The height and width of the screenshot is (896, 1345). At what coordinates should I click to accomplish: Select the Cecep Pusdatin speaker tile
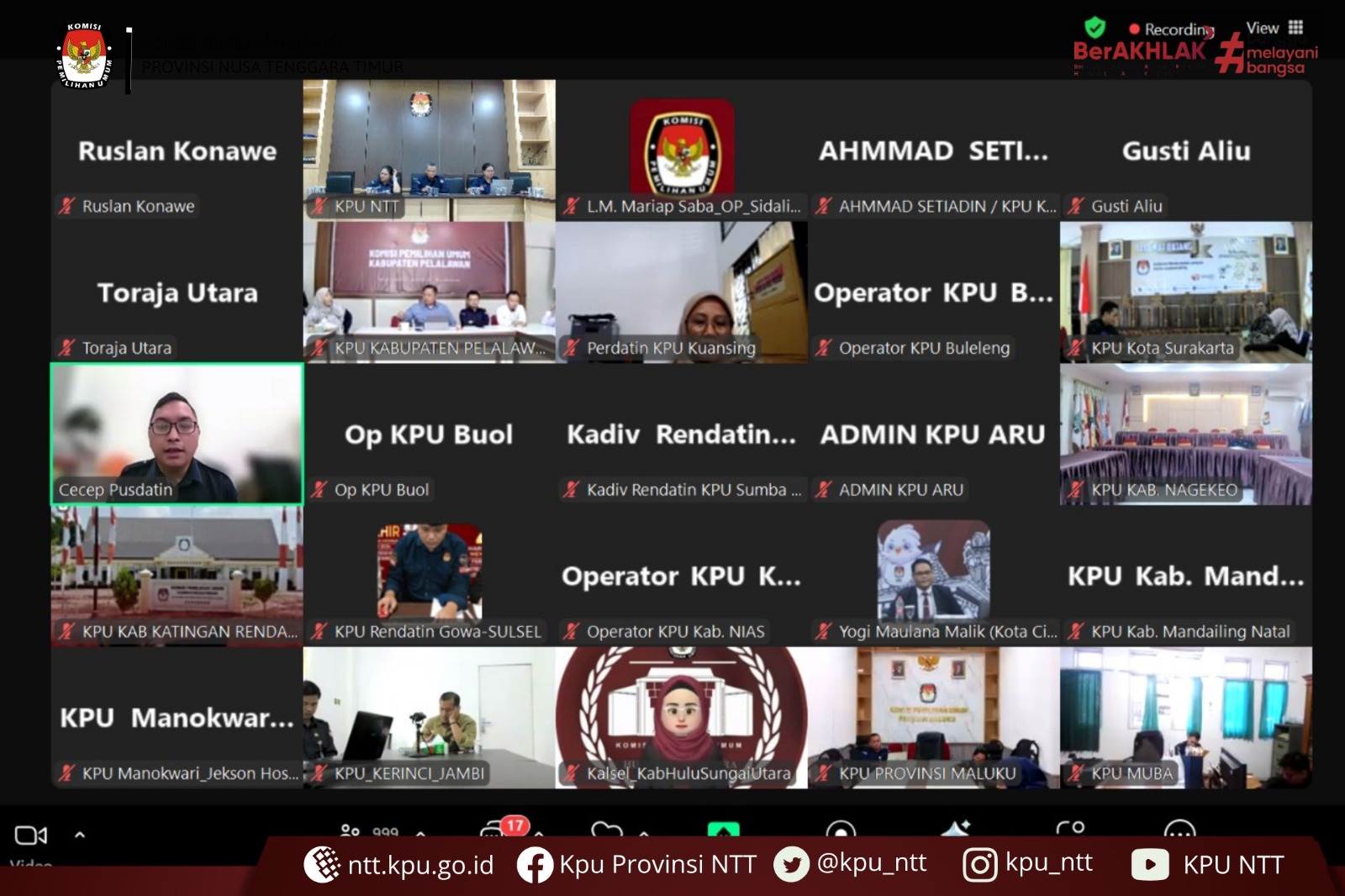(177, 434)
